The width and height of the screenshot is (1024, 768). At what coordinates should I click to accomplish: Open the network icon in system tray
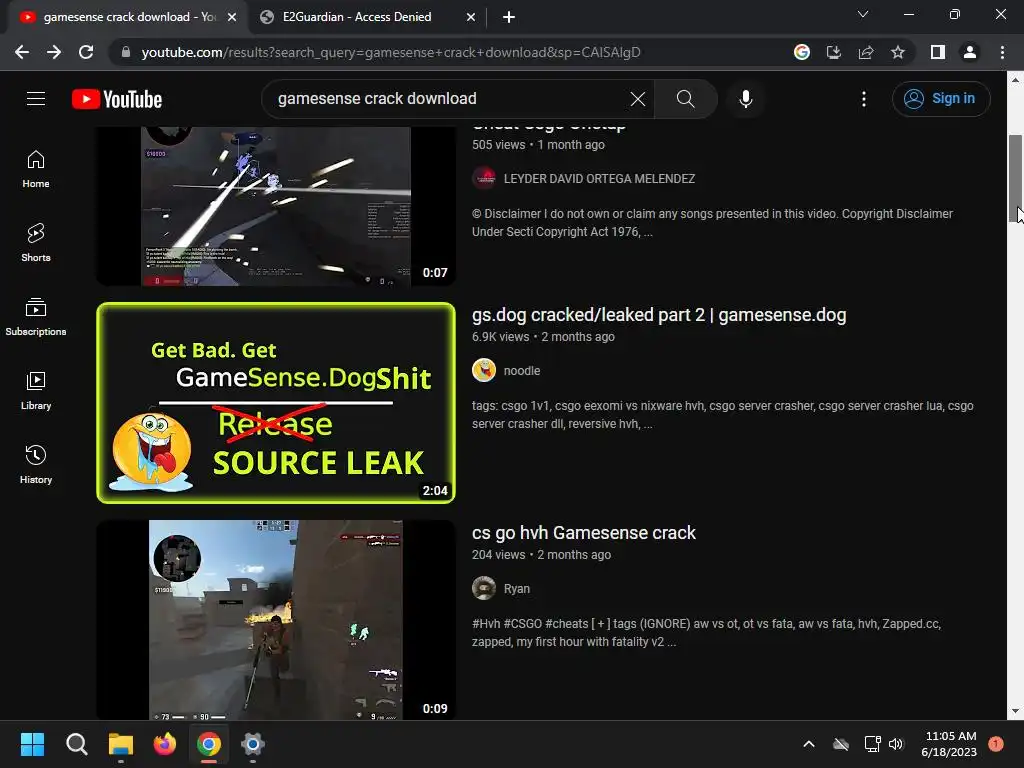(872, 744)
